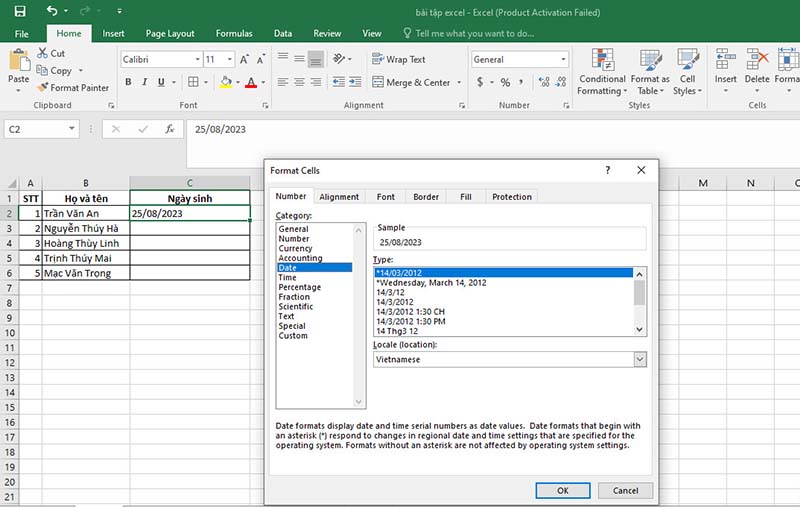Viewport: 800px width, 507px height.
Task: Click the Insert Function fx icon
Action: coord(169,129)
